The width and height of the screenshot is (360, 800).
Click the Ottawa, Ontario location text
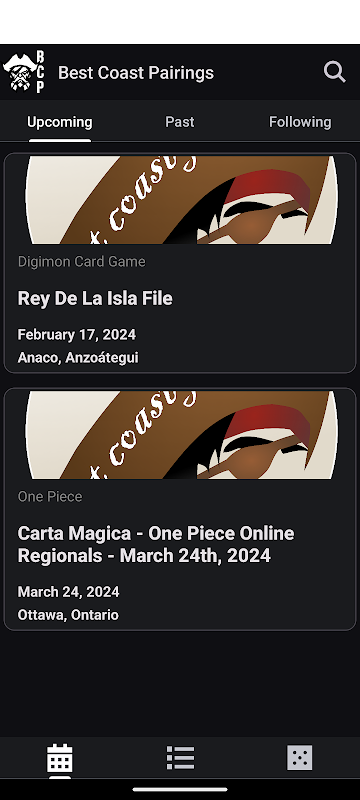point(68,615)
